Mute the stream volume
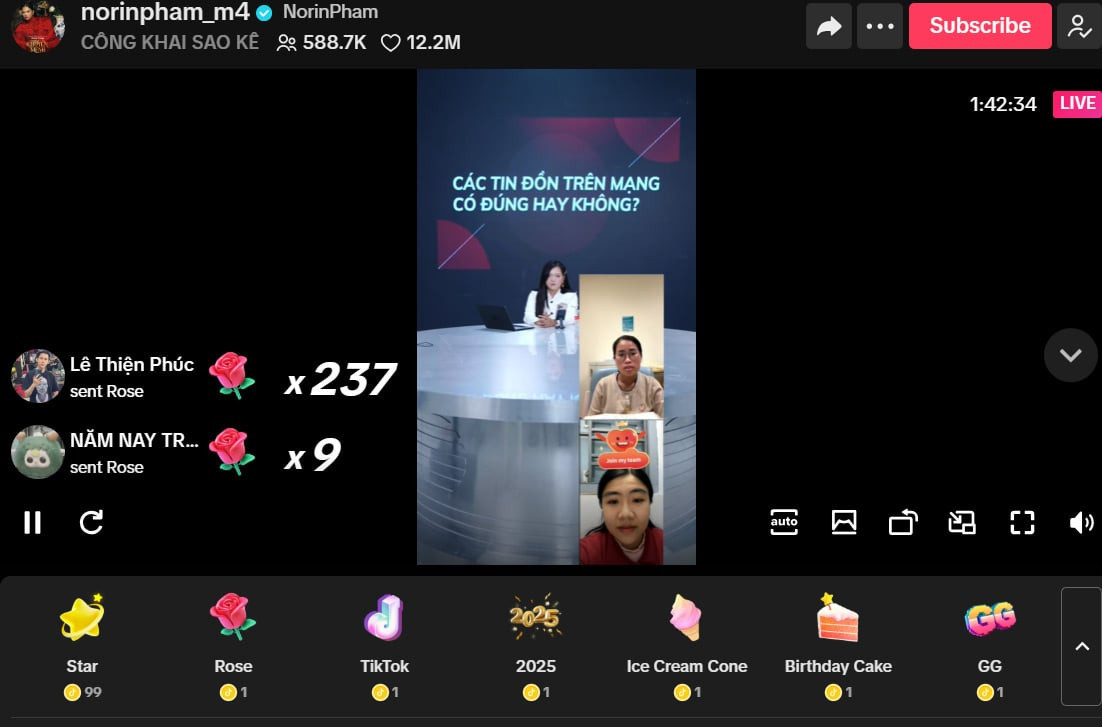 (x=1081, y=522)
